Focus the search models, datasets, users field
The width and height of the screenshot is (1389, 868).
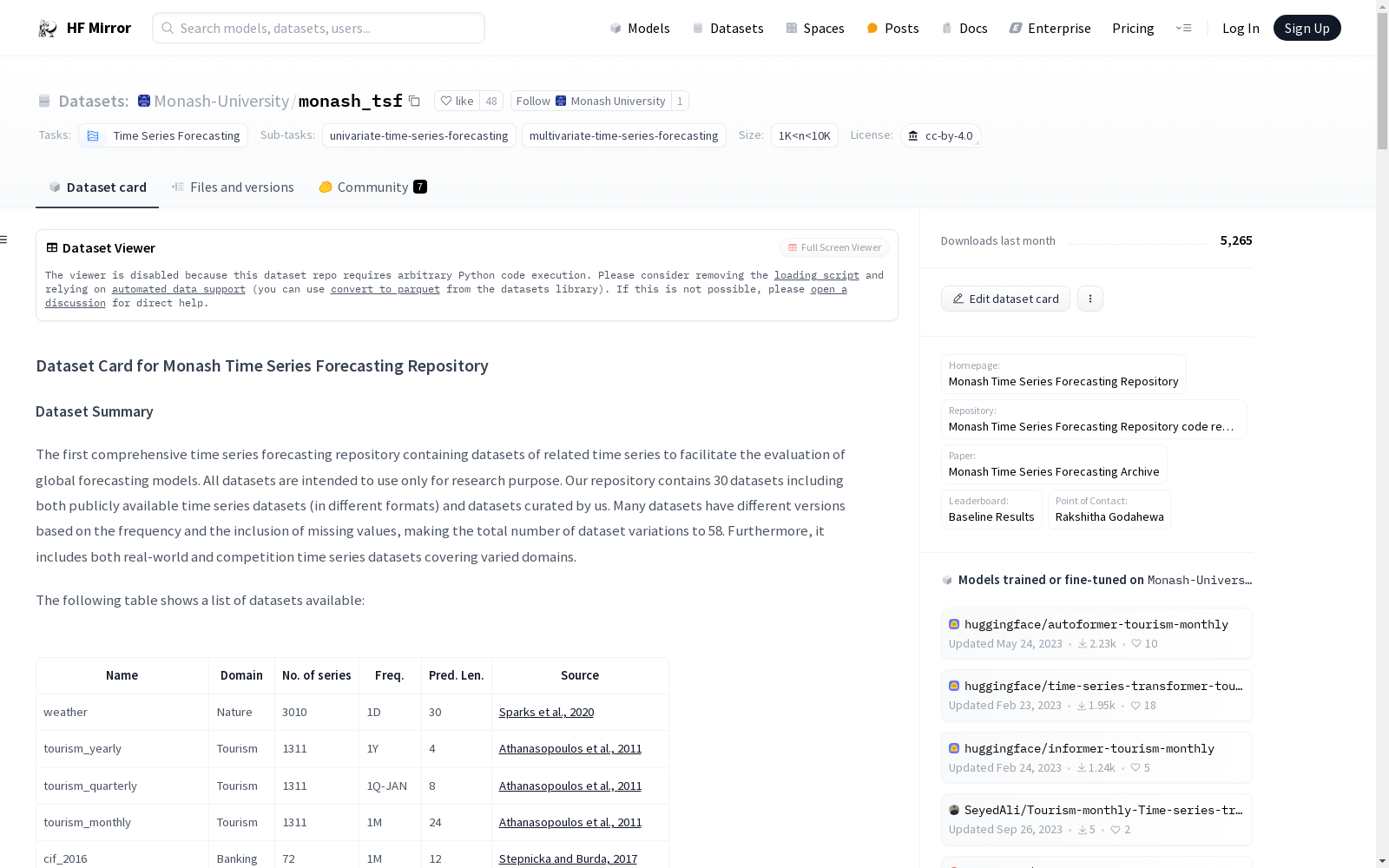click(319, 28)
